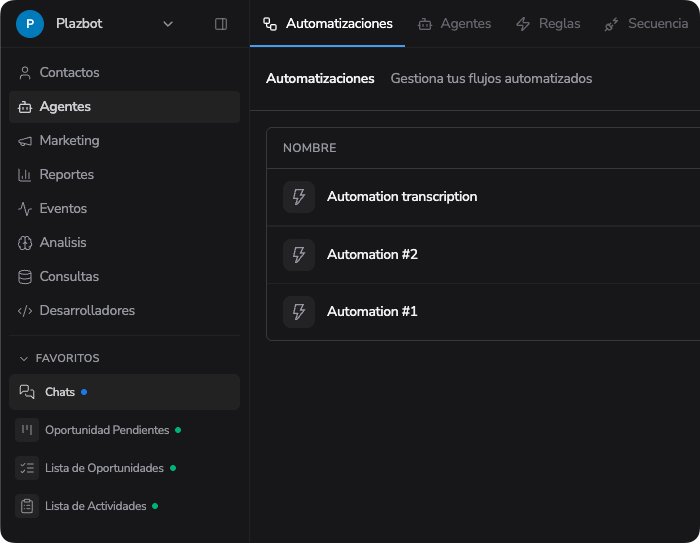Click the Desarrolladores code icon
Viewport: 700px width, 543px height.
(25, 311)
